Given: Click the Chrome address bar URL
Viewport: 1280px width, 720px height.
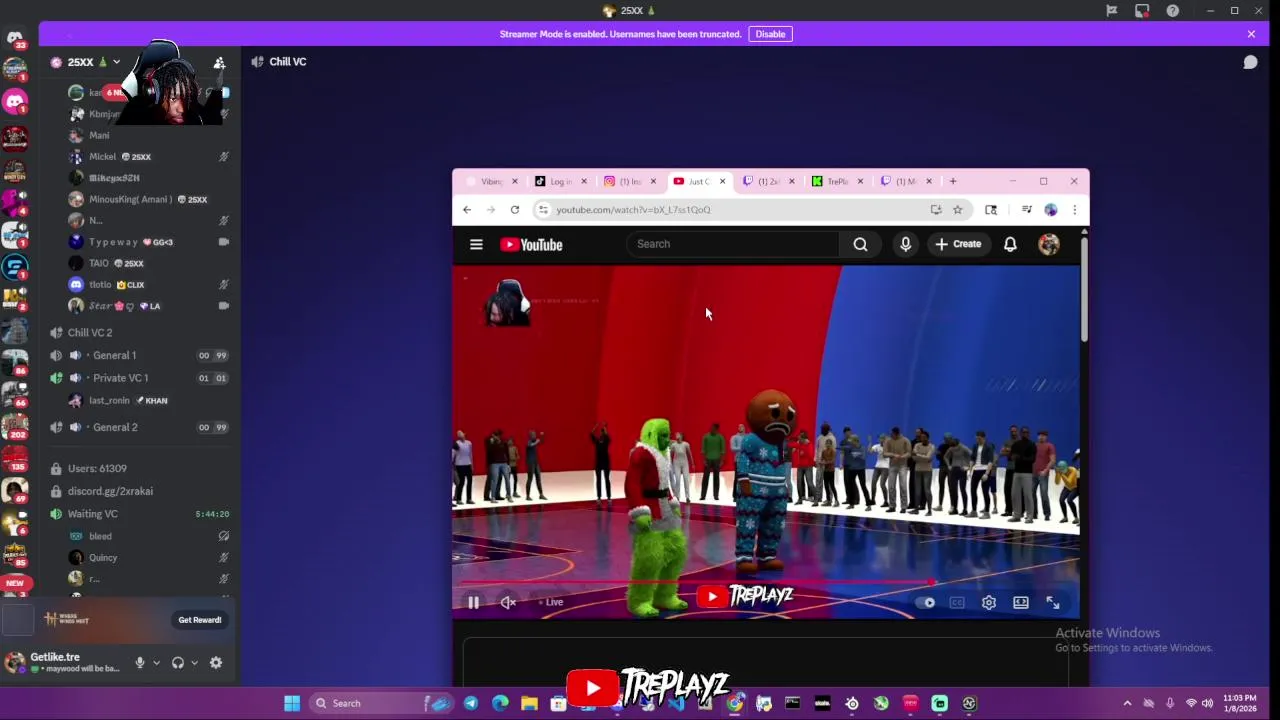Looking at the screenshot, I should (633, 210).
